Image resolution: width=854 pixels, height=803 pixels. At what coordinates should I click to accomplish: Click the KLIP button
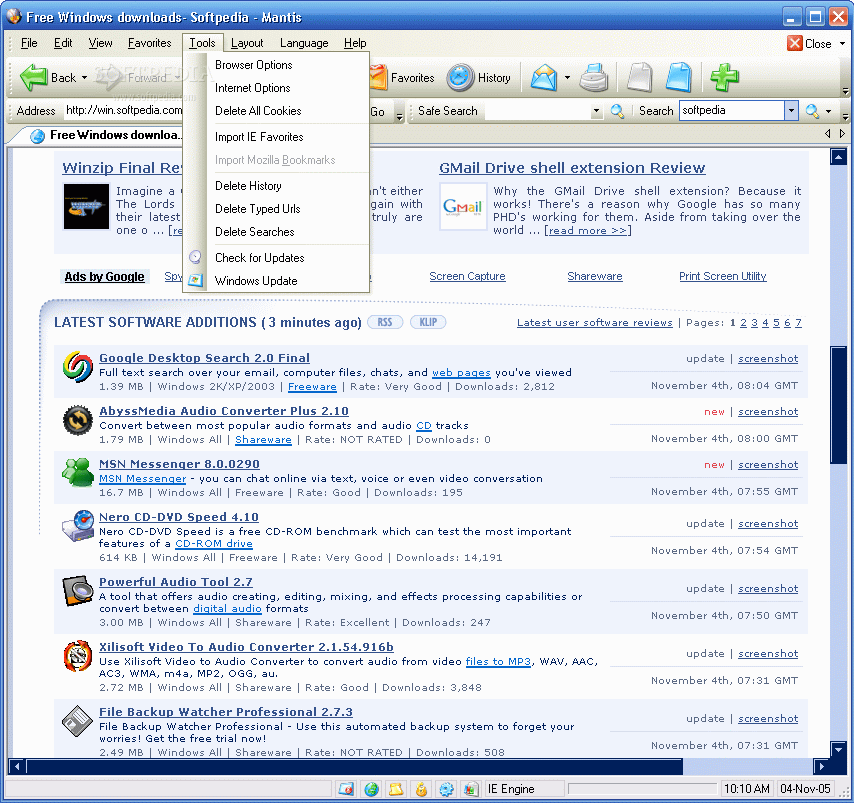428,322
